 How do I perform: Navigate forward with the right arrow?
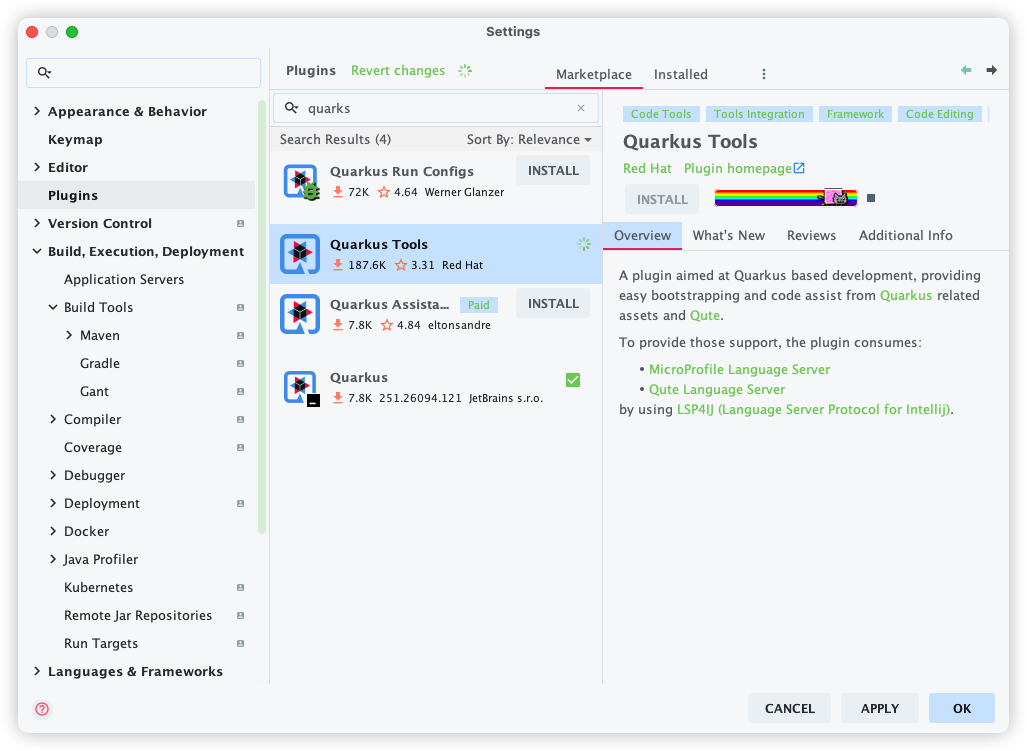(x=992, y=70)
